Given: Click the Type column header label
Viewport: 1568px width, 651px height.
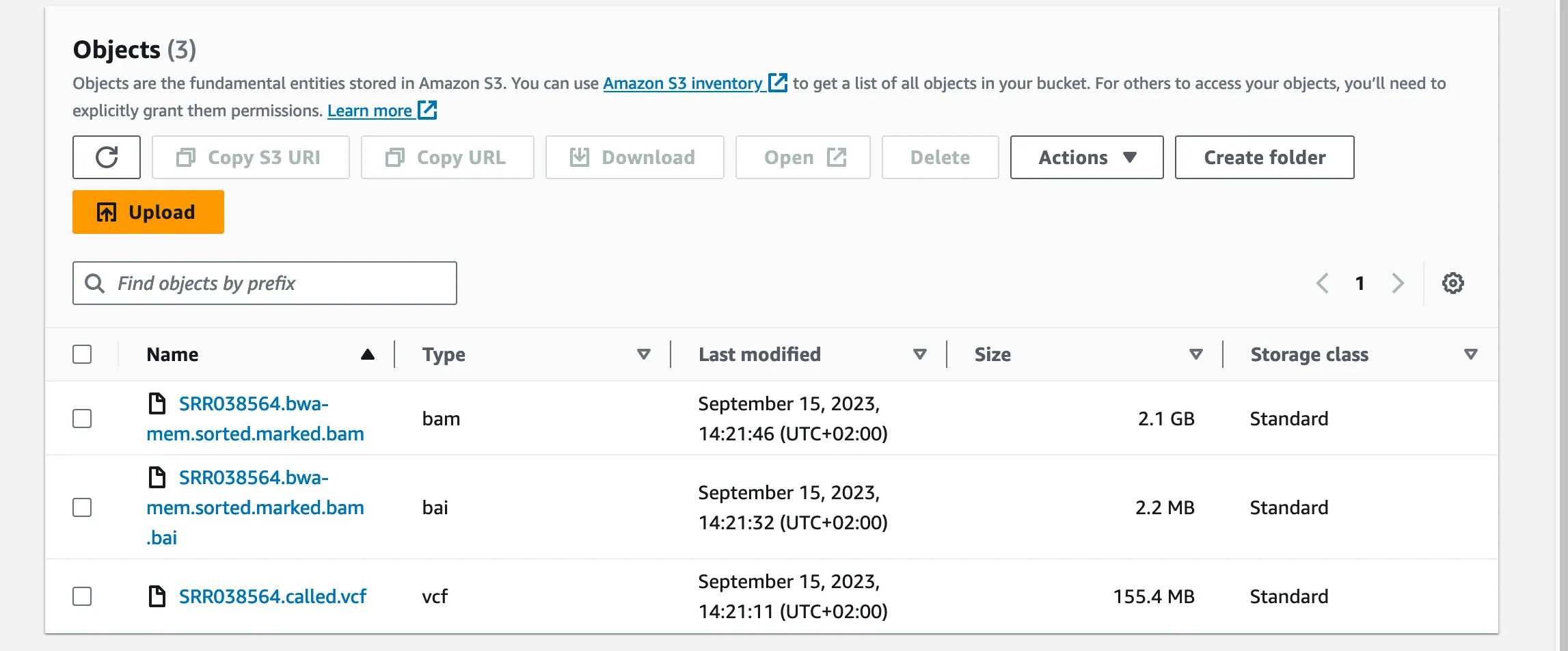Looking at the screenshot, I should (444, 354).
